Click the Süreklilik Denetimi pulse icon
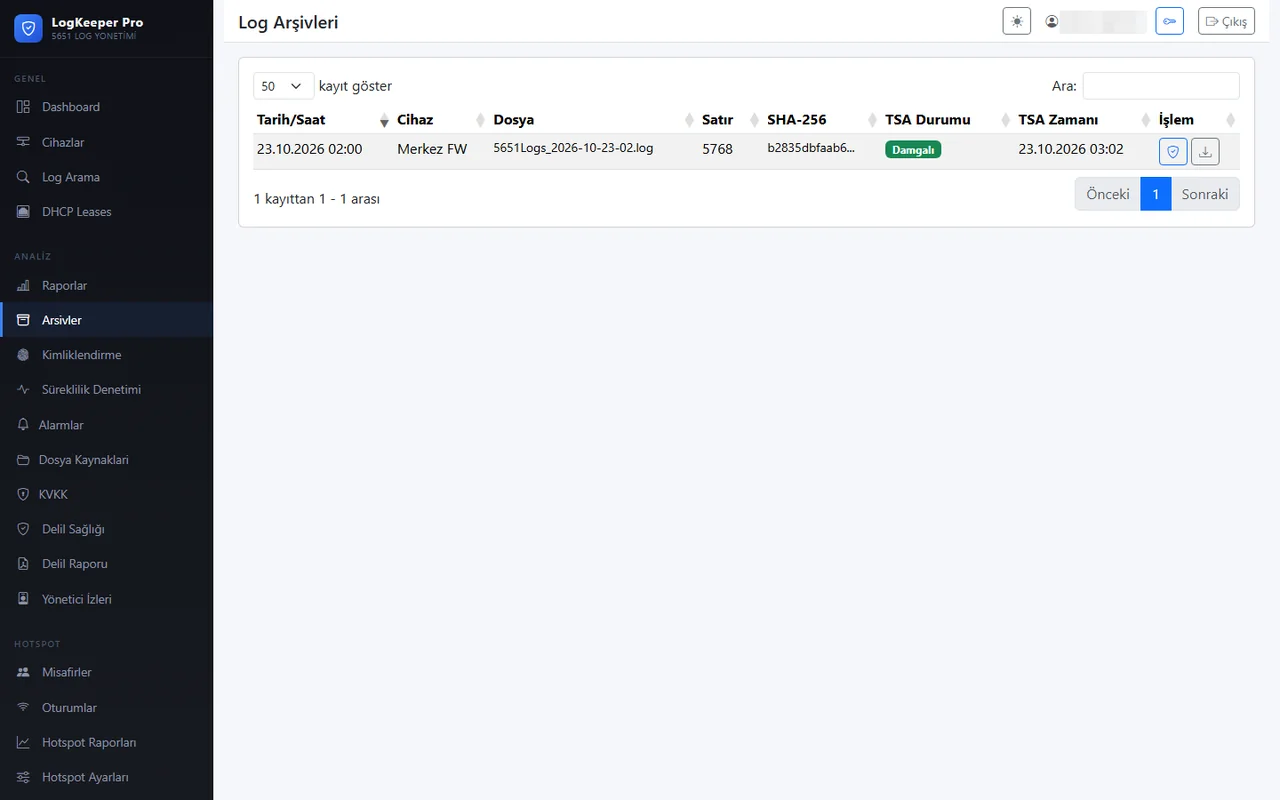Screen dimensions: 1280x800 pos(24,390)
